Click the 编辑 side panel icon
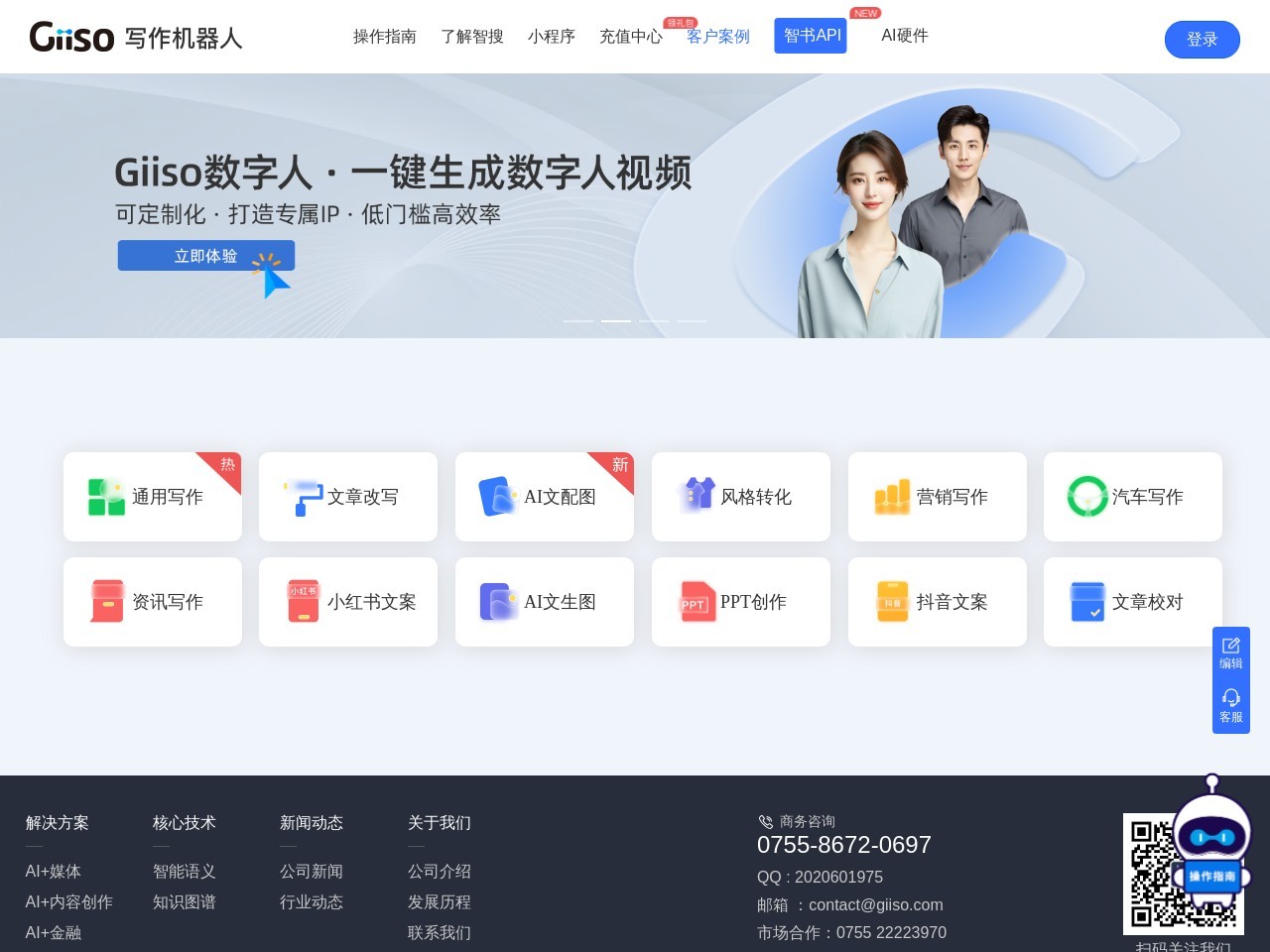Viewport: 1270px width, 952px height. (x=1230, y=654)
